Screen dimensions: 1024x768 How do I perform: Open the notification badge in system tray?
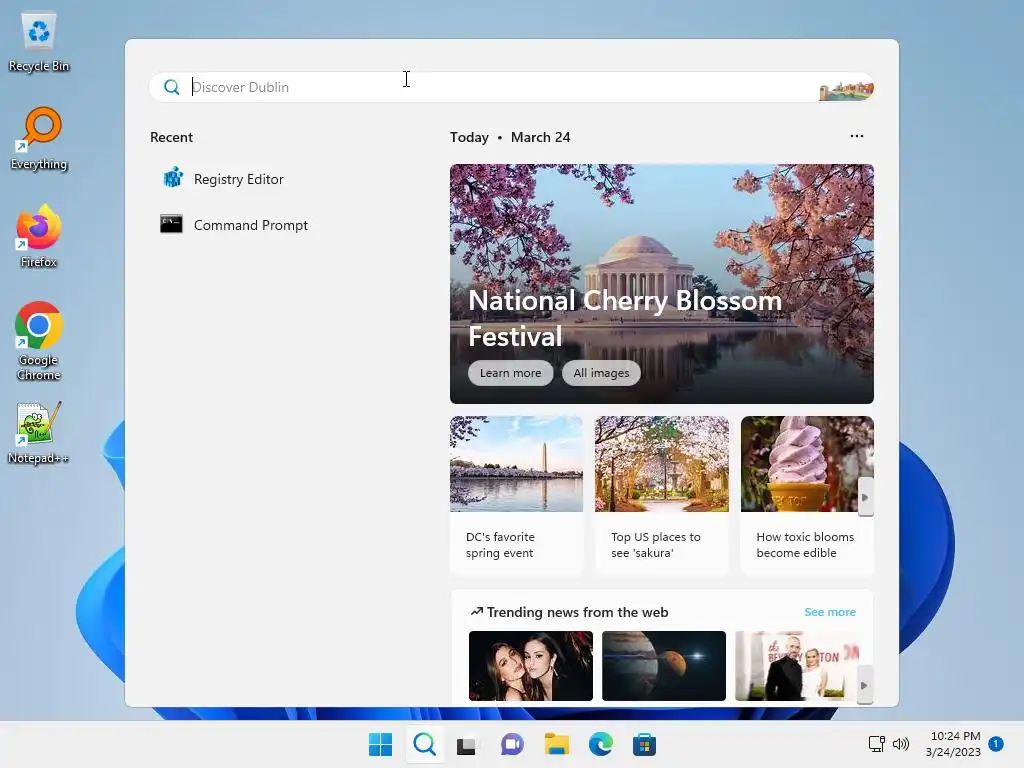[995, 743]
